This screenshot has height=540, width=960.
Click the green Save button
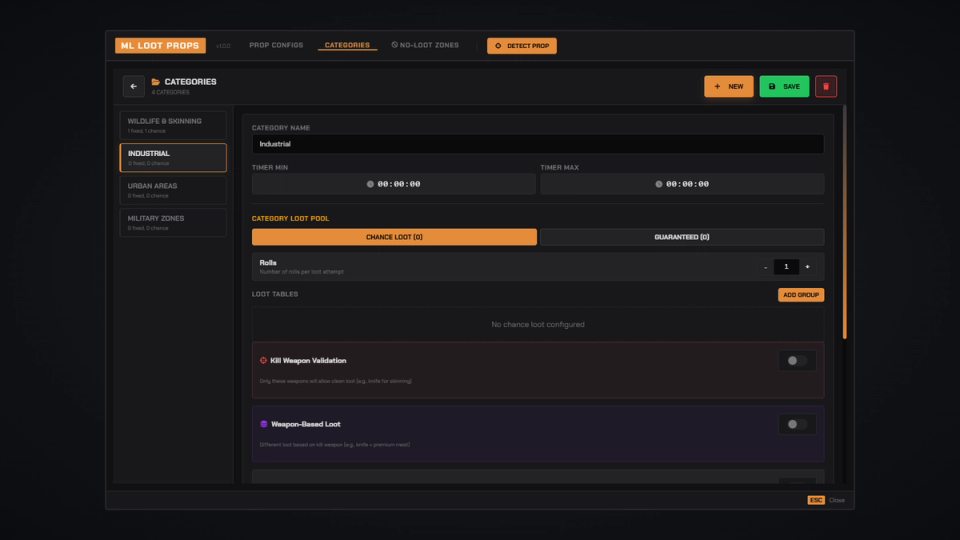click(x=784, y=86)
